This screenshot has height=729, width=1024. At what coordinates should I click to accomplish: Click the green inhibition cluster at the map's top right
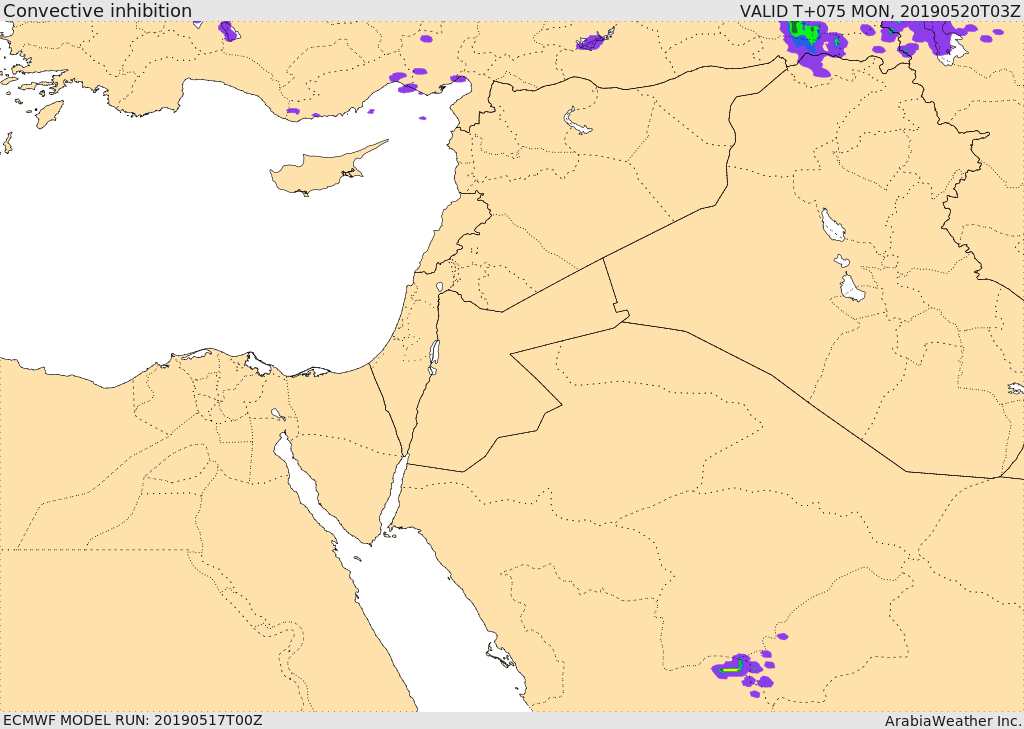804,31
